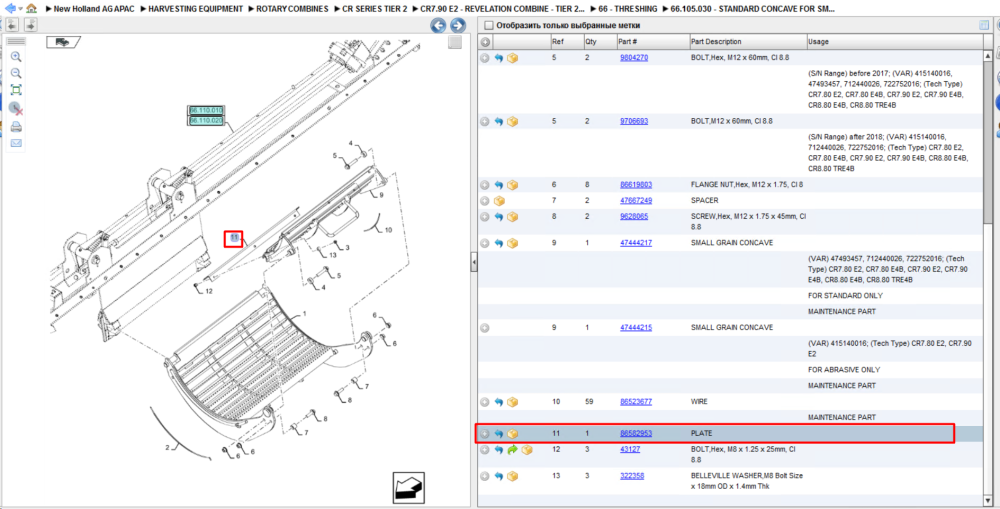Click the box icon for part 9628065
This screenshot has height=509, width=1000.
coord(512,217)
